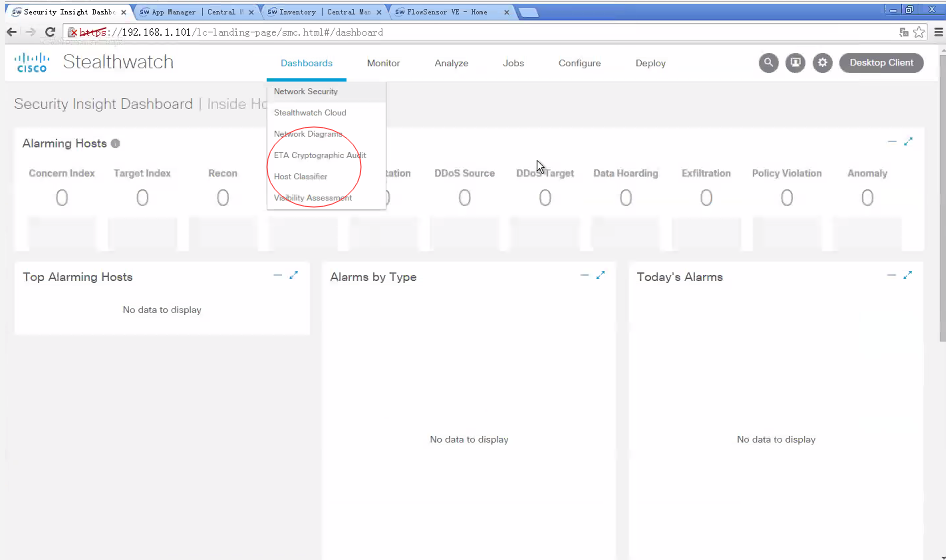The image size is (946, 560).
Task: Click the Cisco logo
Action: pyautogui.click(x=31, y=62)
